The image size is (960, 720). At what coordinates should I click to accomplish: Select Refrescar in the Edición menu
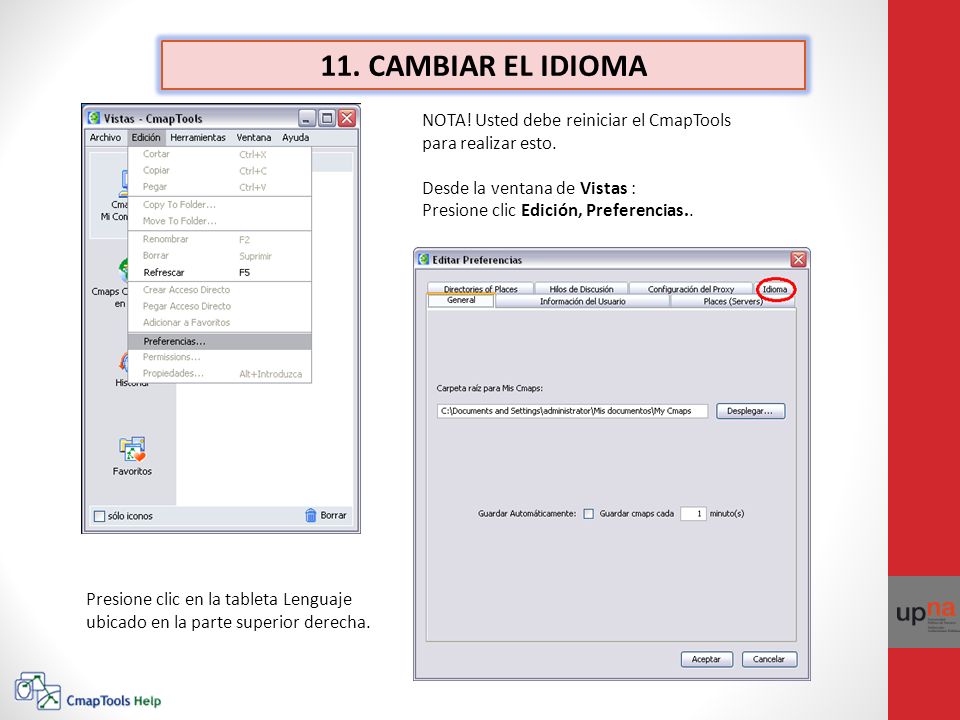click(x=220, y=272)
